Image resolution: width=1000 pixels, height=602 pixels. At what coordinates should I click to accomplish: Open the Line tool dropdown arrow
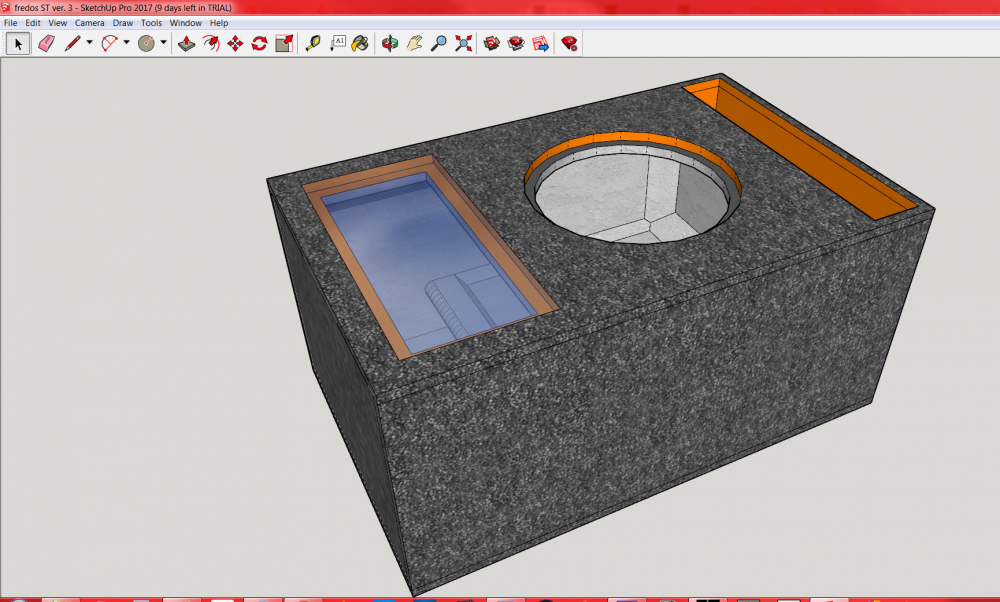pyautogui.click(x=89, y=43)
